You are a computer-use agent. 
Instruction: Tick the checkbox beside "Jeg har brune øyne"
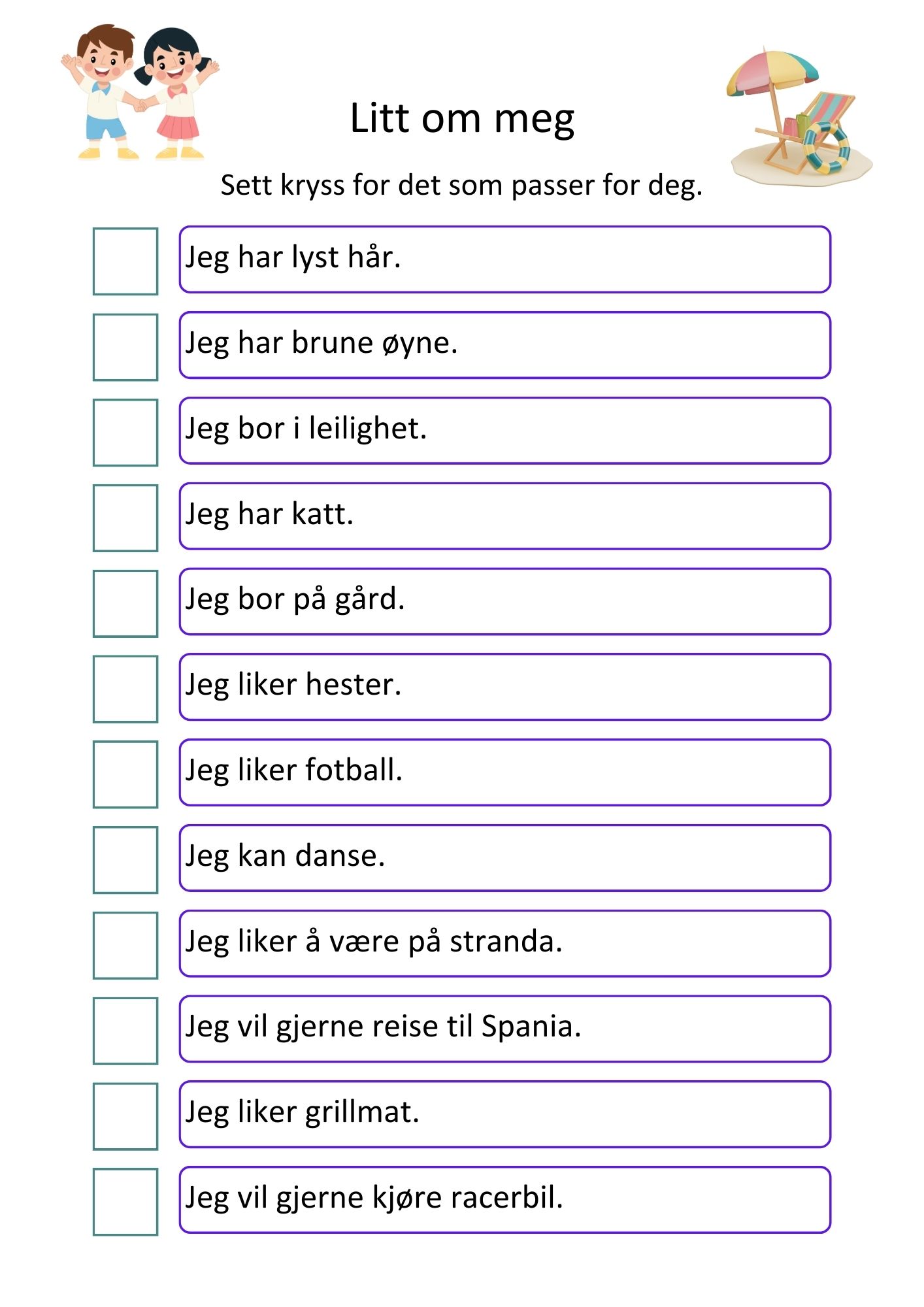coord(125,347)
